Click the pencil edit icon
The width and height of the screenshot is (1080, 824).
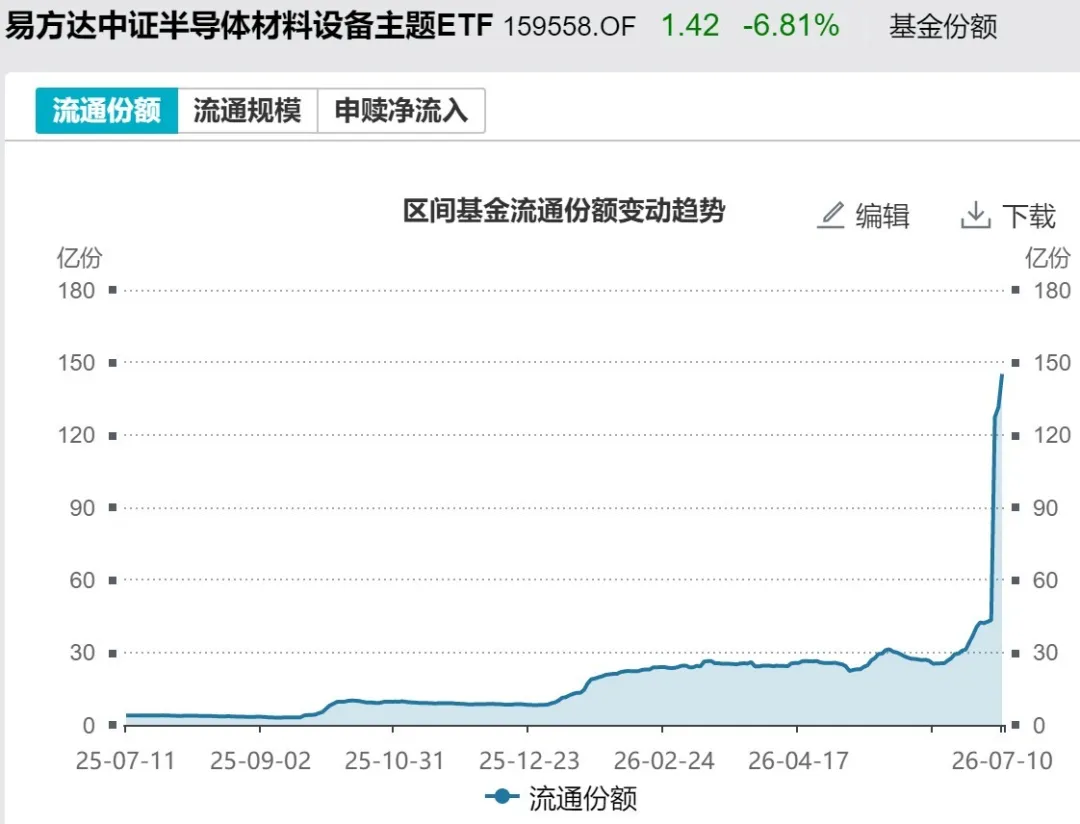831,216
